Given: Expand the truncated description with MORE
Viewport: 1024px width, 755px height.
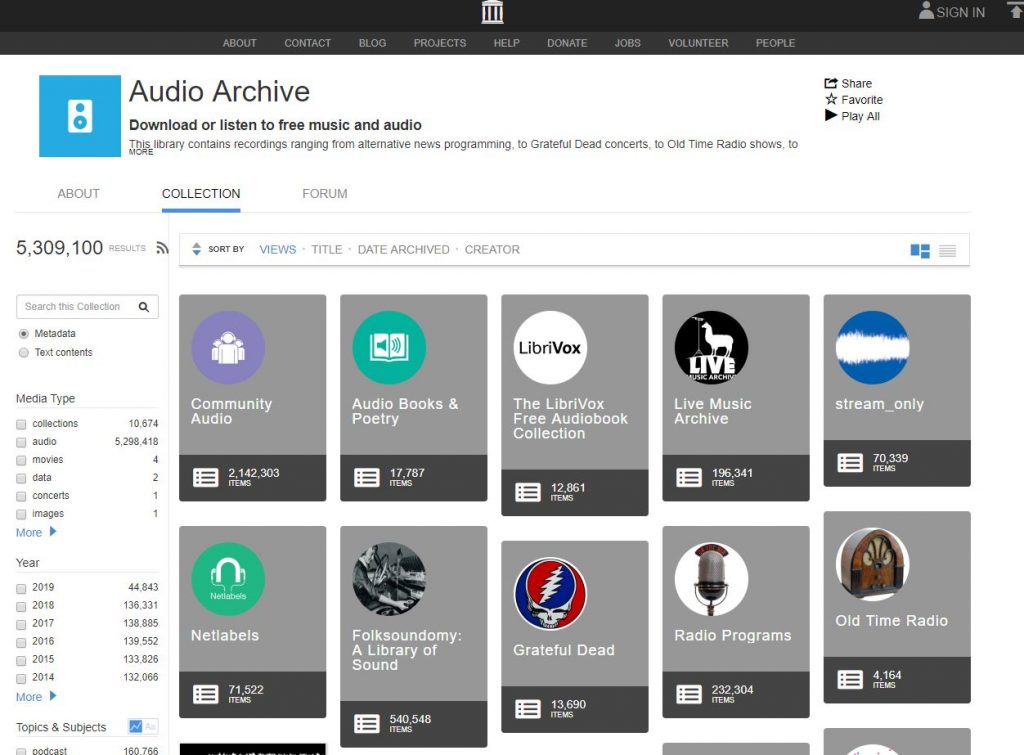Looking at the screenshot, I should click(141, 153).
